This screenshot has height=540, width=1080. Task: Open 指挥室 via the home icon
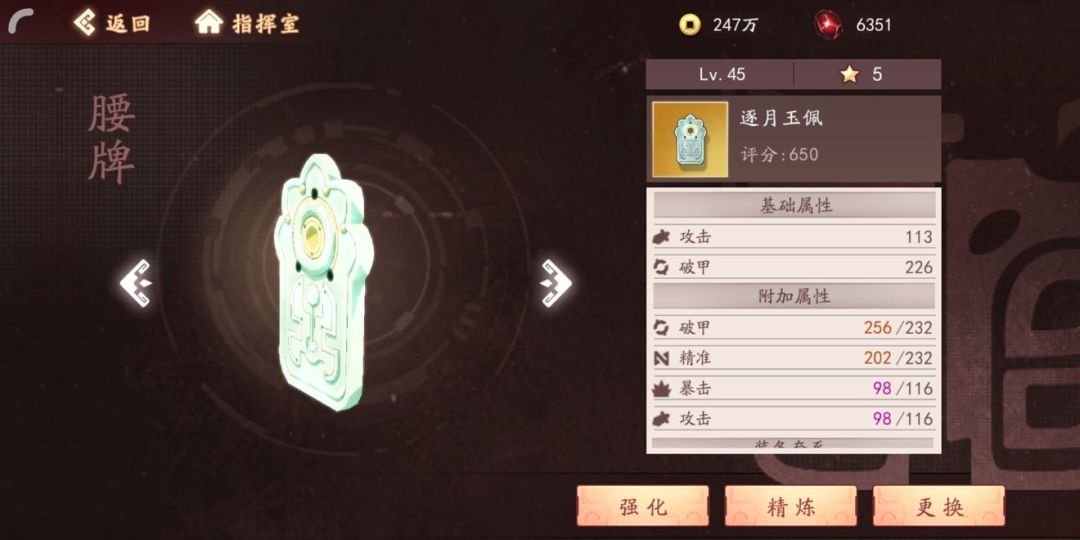click(208, 23)
